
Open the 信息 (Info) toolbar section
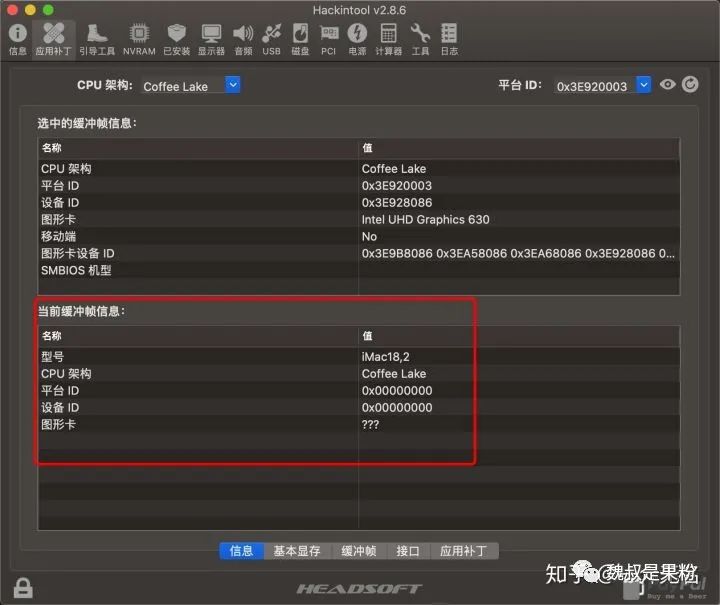(x=17, y=39)
